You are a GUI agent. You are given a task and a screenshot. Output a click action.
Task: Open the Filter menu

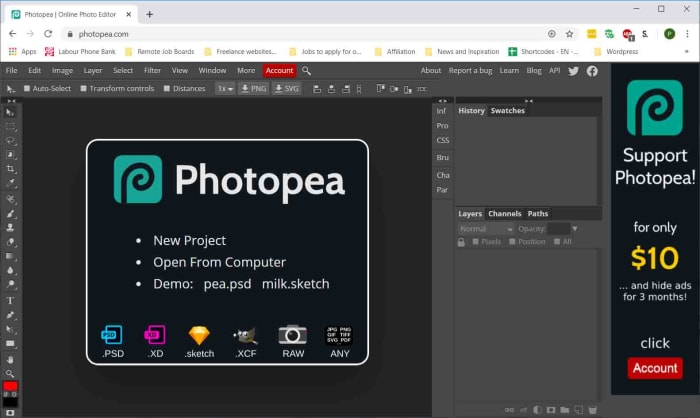[x=152, y=71]
